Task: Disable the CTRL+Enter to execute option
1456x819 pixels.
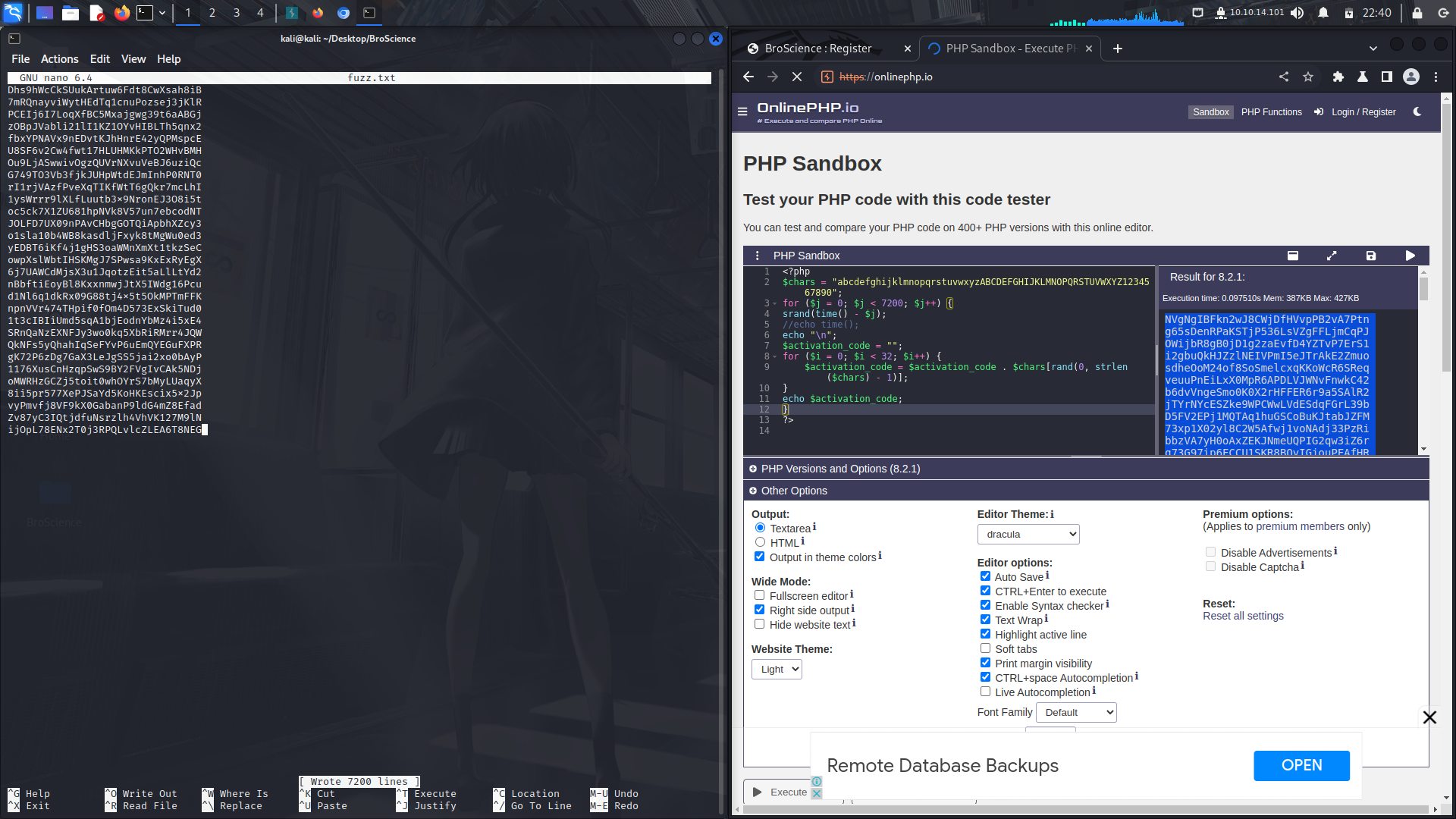Action: [x=986, y=590]
